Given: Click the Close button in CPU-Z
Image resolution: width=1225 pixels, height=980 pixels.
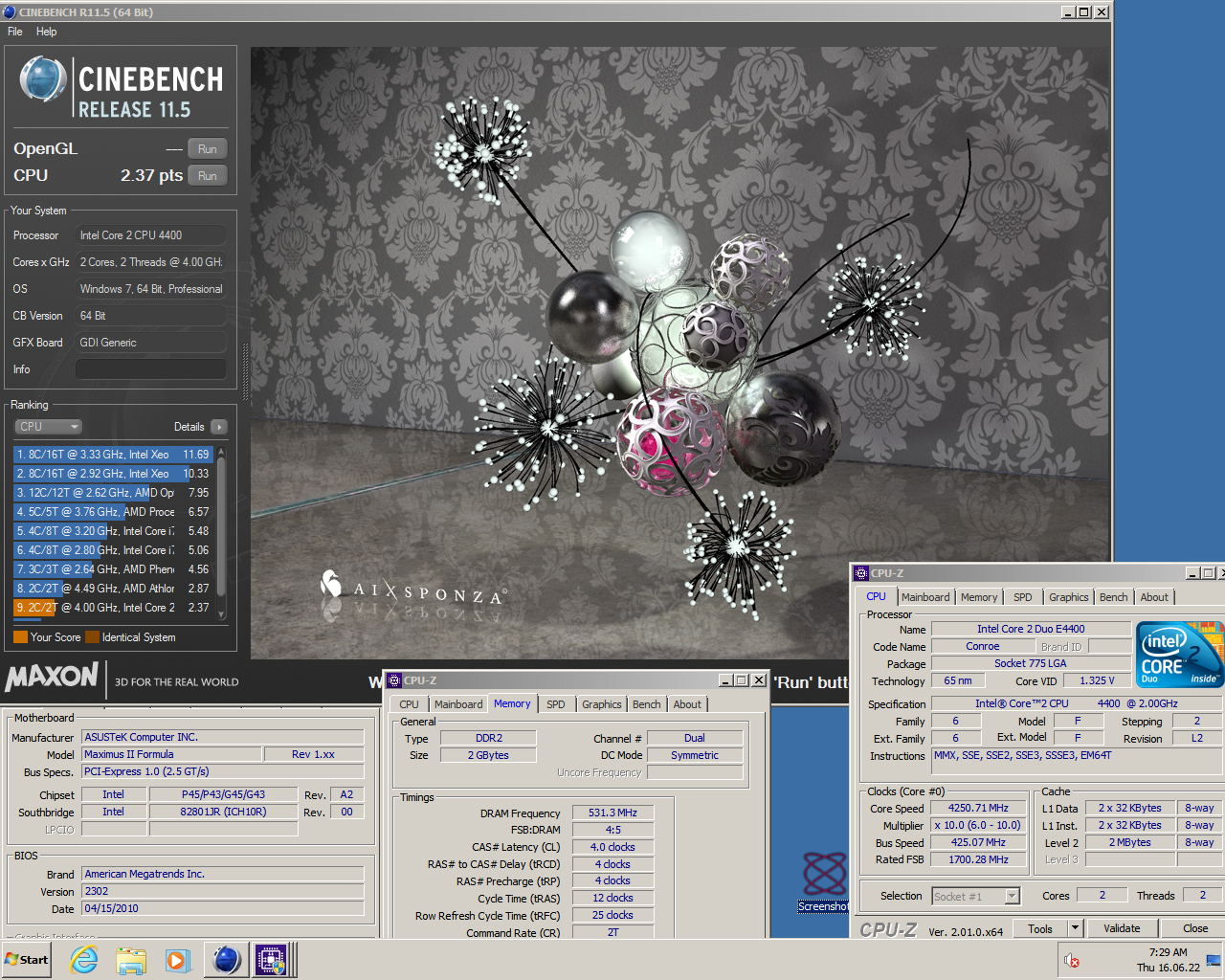Looking at the screenshot, I should click(x=1195, y=928).
